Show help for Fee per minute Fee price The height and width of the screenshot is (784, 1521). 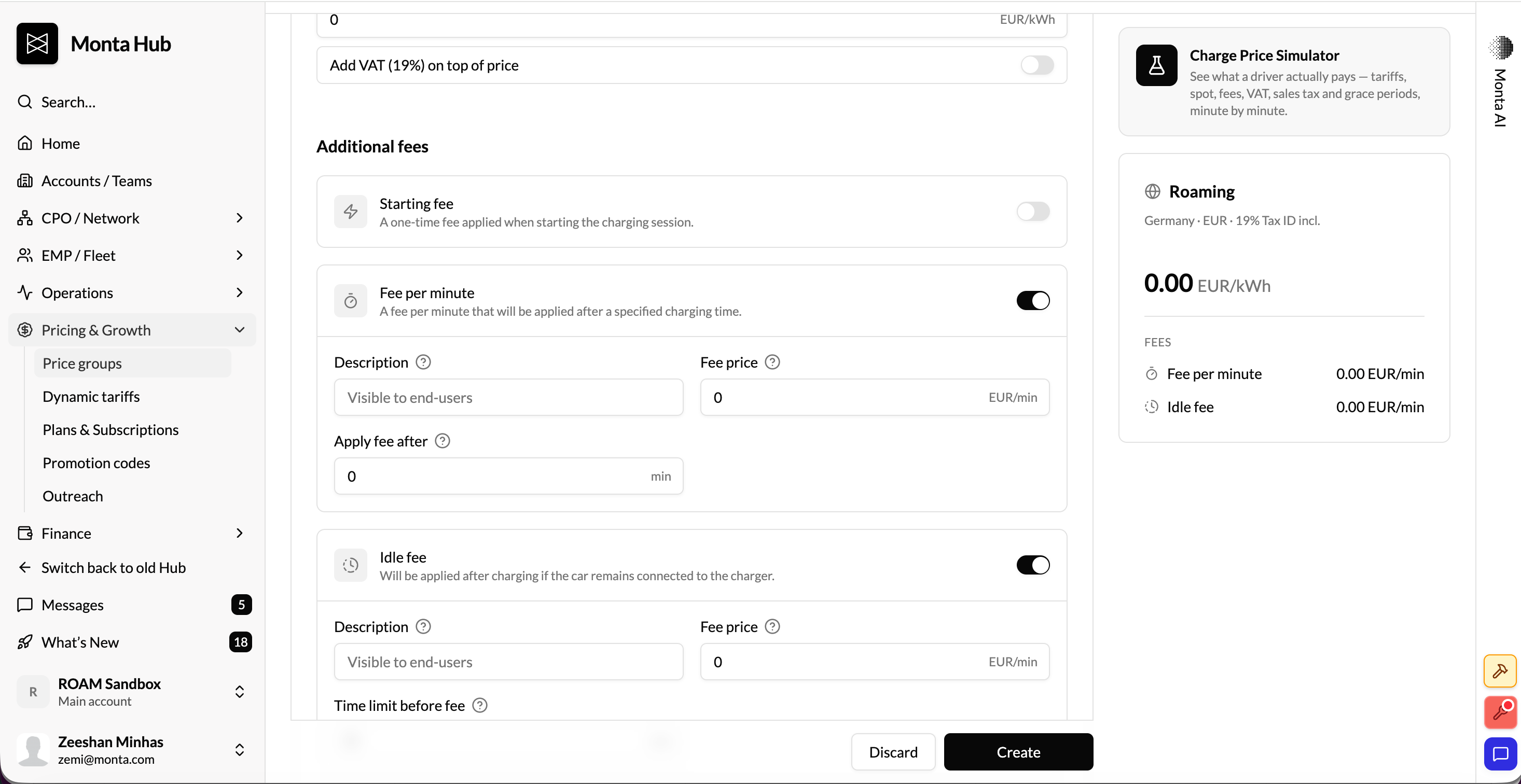(772, 362)
